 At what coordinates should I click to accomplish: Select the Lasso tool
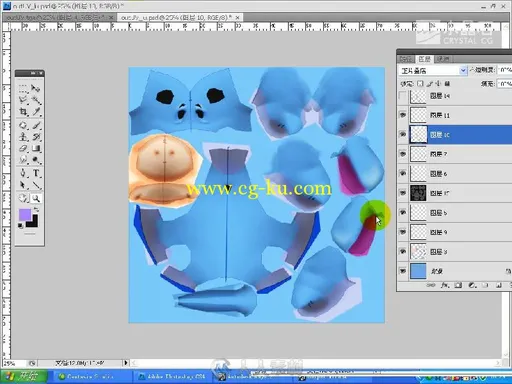tap(23, 100)
